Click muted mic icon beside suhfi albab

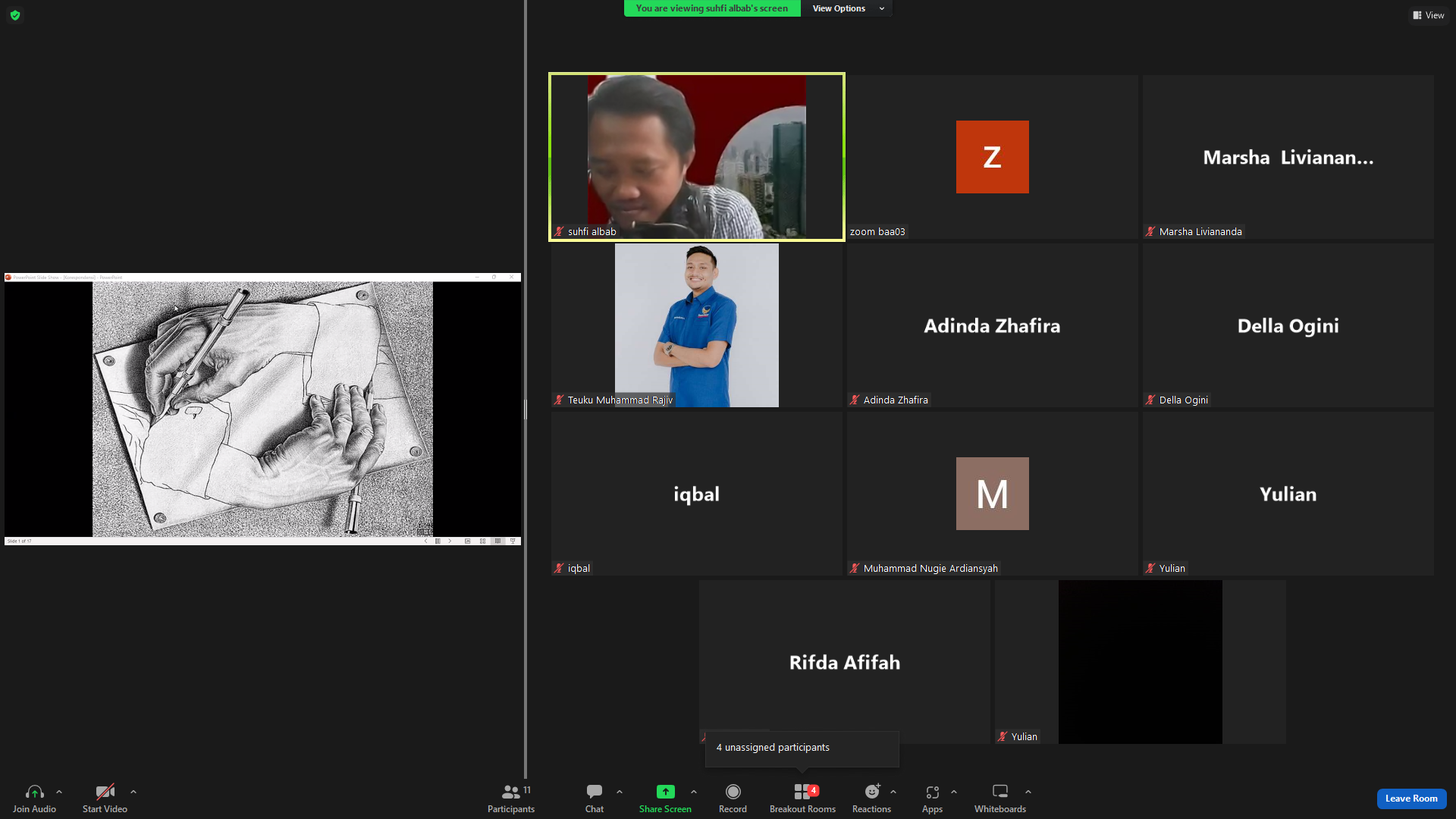click(x=559, y=232)
